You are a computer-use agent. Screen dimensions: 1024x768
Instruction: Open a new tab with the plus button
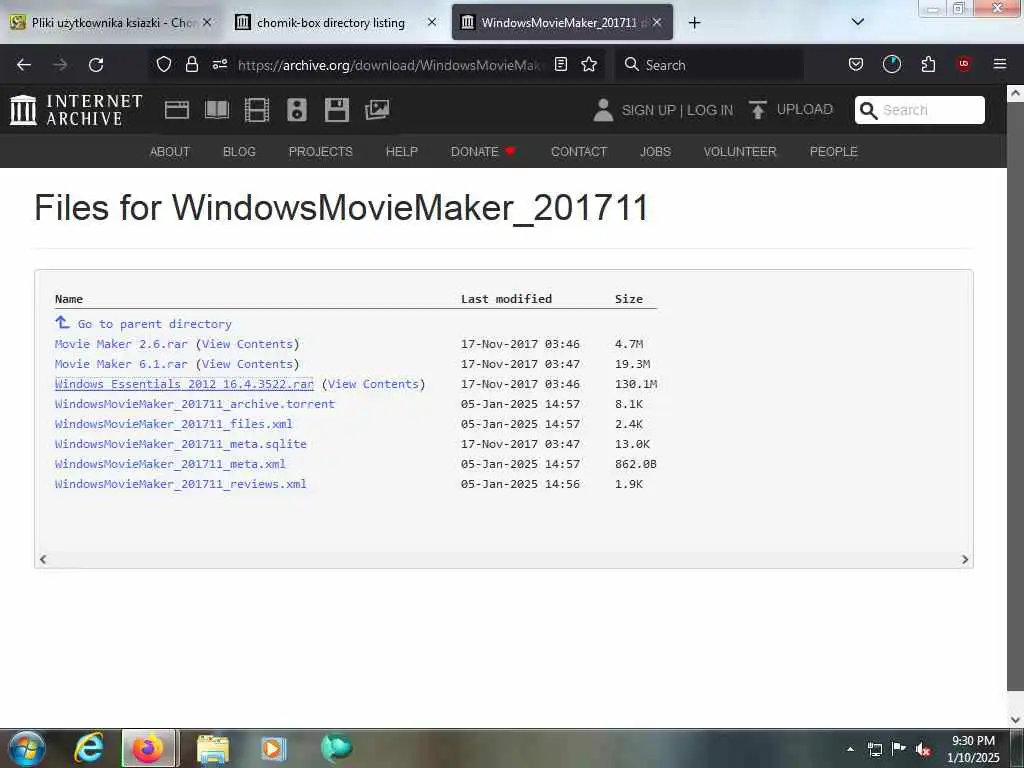point(694,23)
